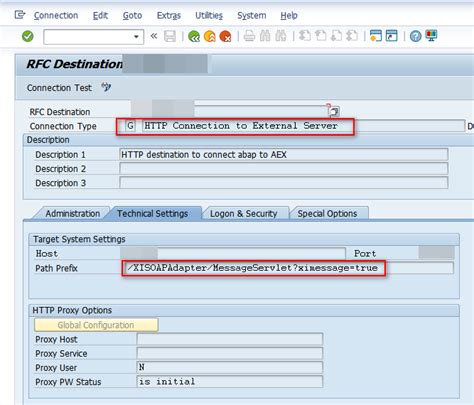Switch to the Logon & Security tab

(x=244, y=213)
